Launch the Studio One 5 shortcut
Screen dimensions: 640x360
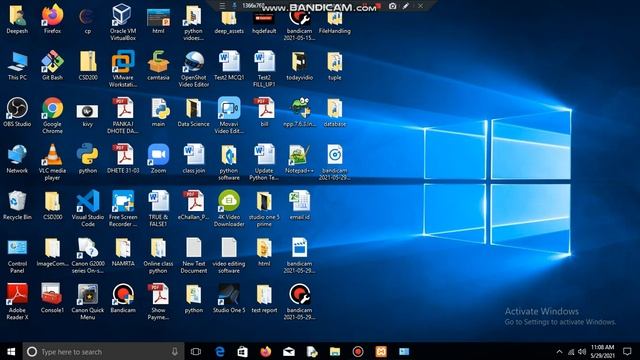tap(229, 298)
